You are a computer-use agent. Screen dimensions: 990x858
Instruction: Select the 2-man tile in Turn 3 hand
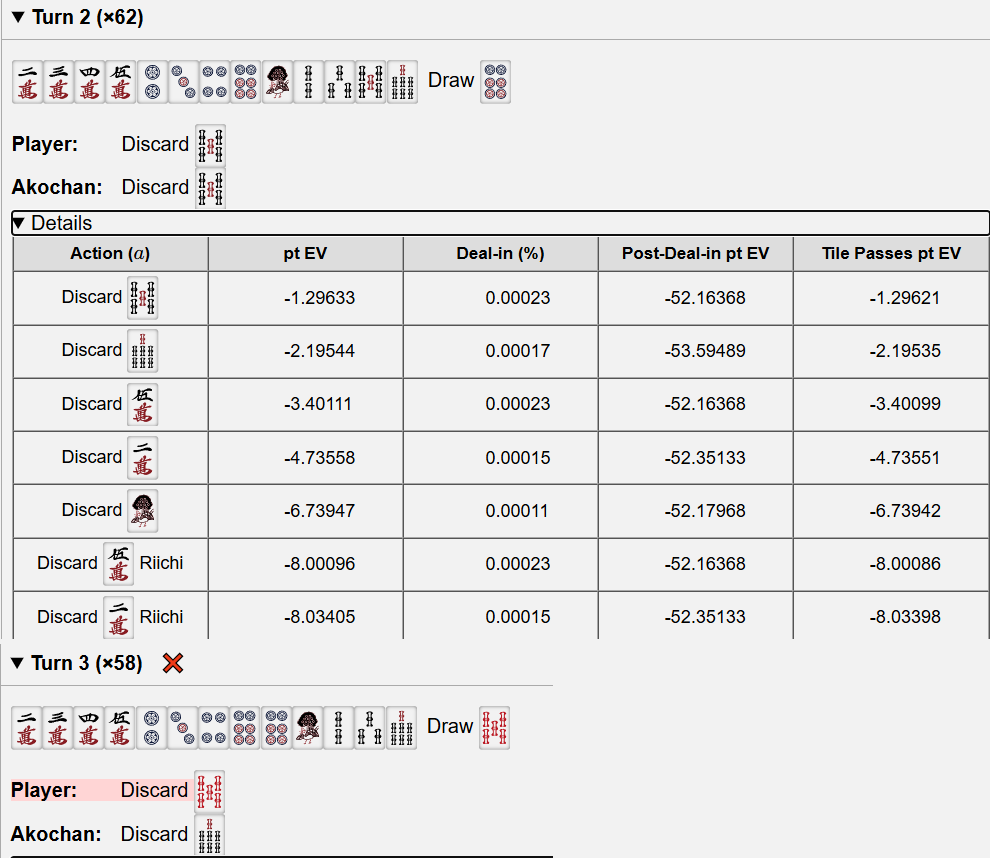27,728
